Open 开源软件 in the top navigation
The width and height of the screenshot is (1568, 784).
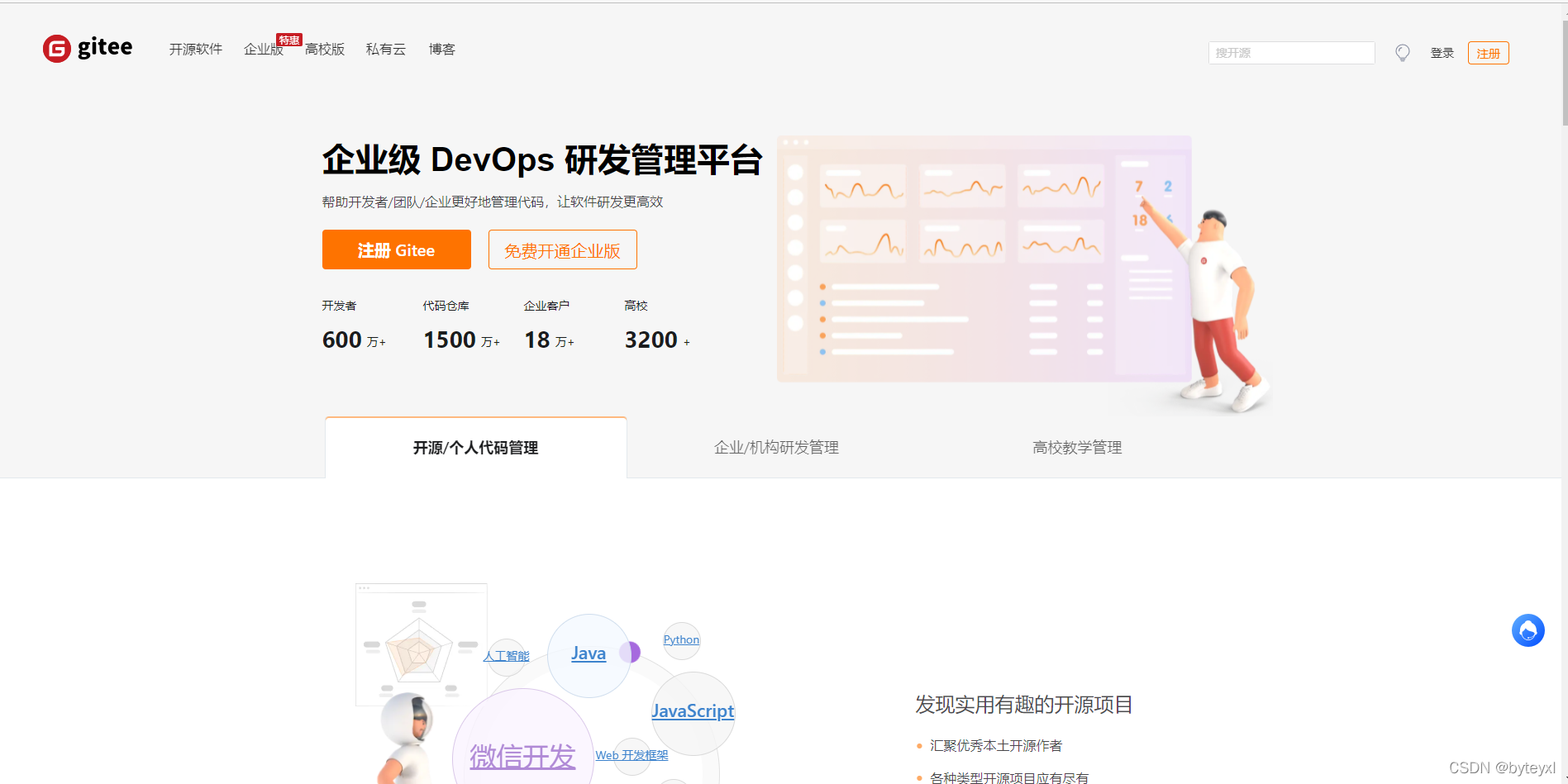[x=196, y=50]
